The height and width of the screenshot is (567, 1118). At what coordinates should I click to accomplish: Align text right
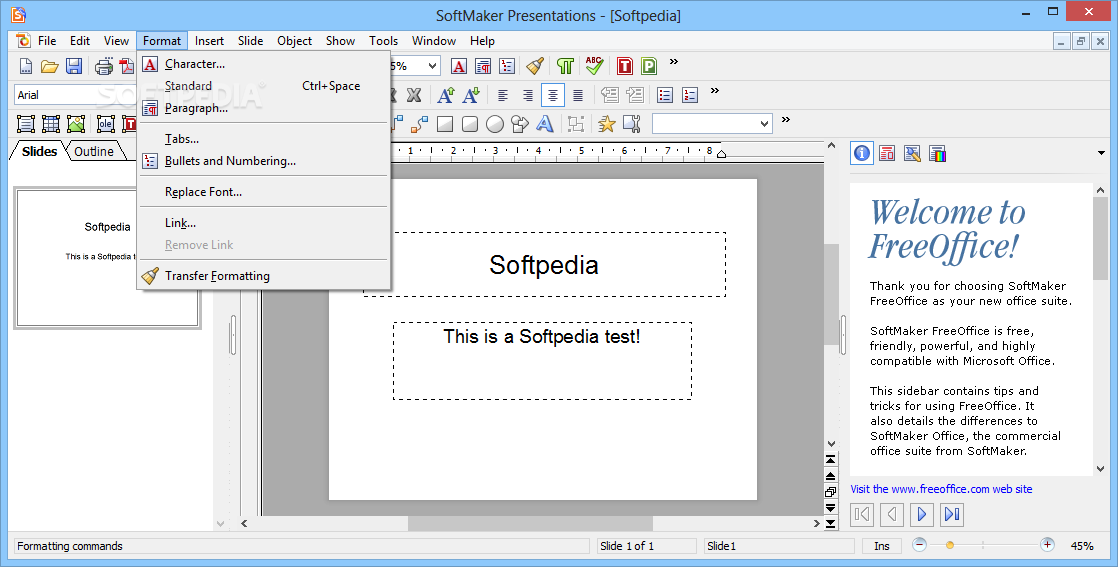click(528, 95)
